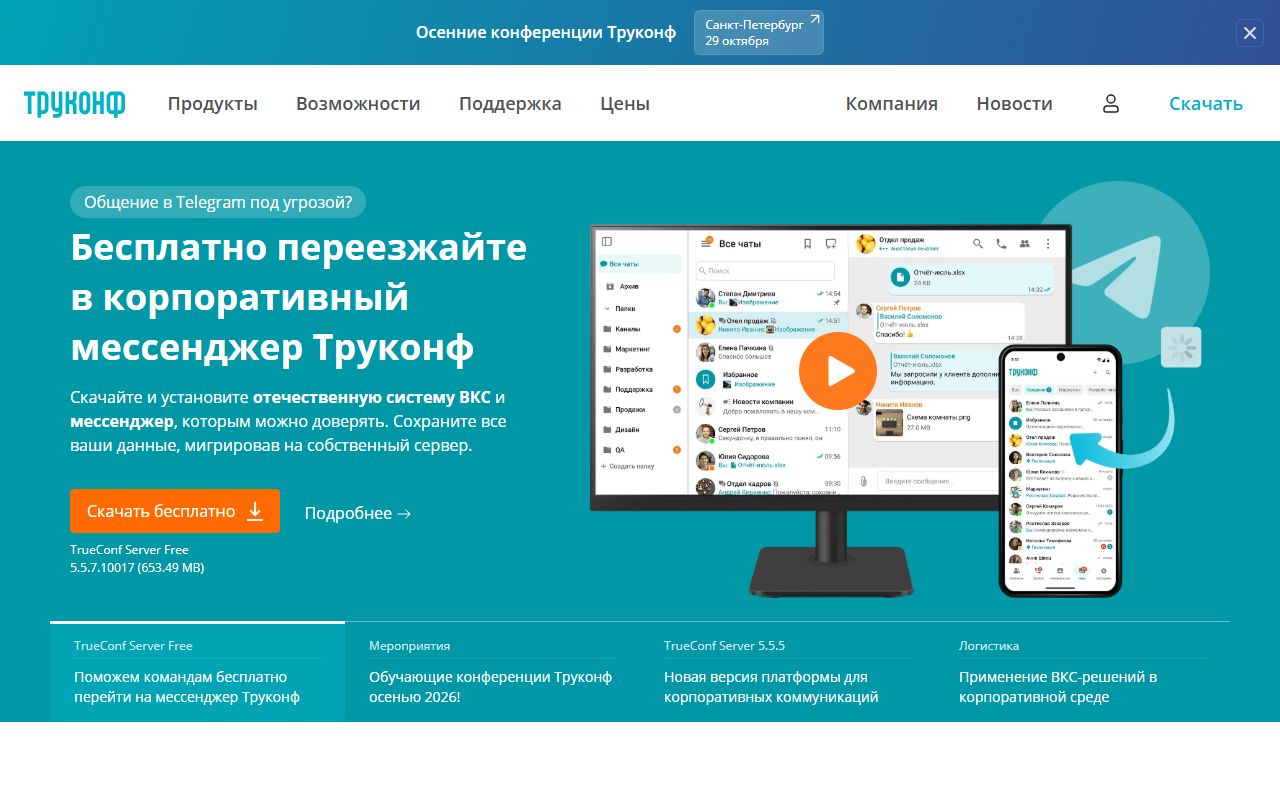Open the user account icon
Screen dimensions: 1280x800
1110,104
